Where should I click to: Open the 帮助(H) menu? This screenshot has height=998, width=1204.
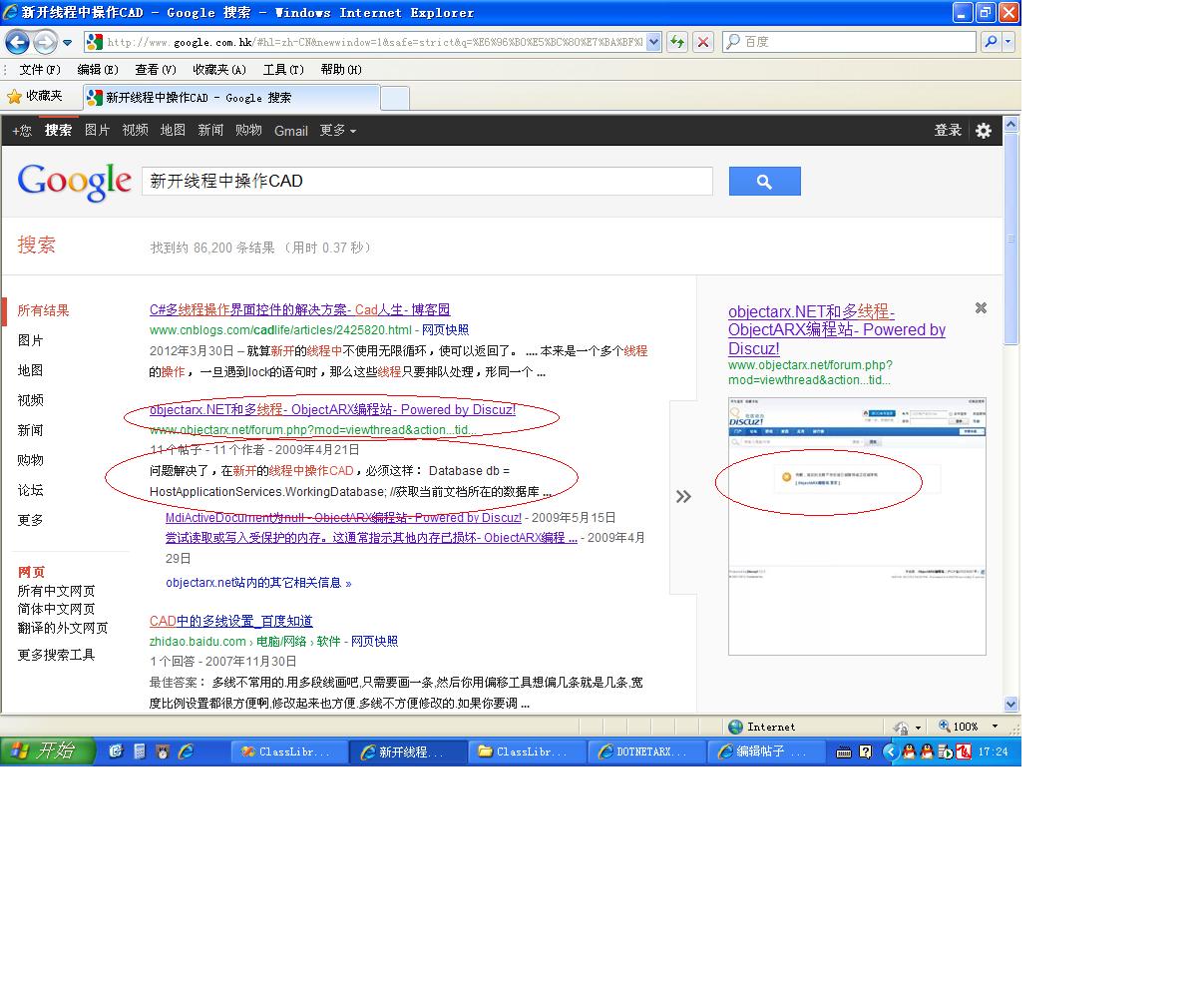(341, 70)
